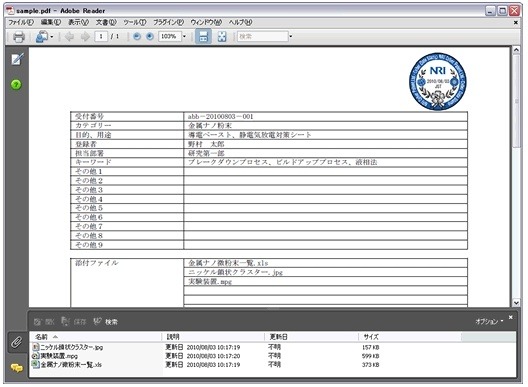Image resolution: width=528 pixels, height=387 pixels.
Task: Go to previous page arrow
Action: point(70,36)
